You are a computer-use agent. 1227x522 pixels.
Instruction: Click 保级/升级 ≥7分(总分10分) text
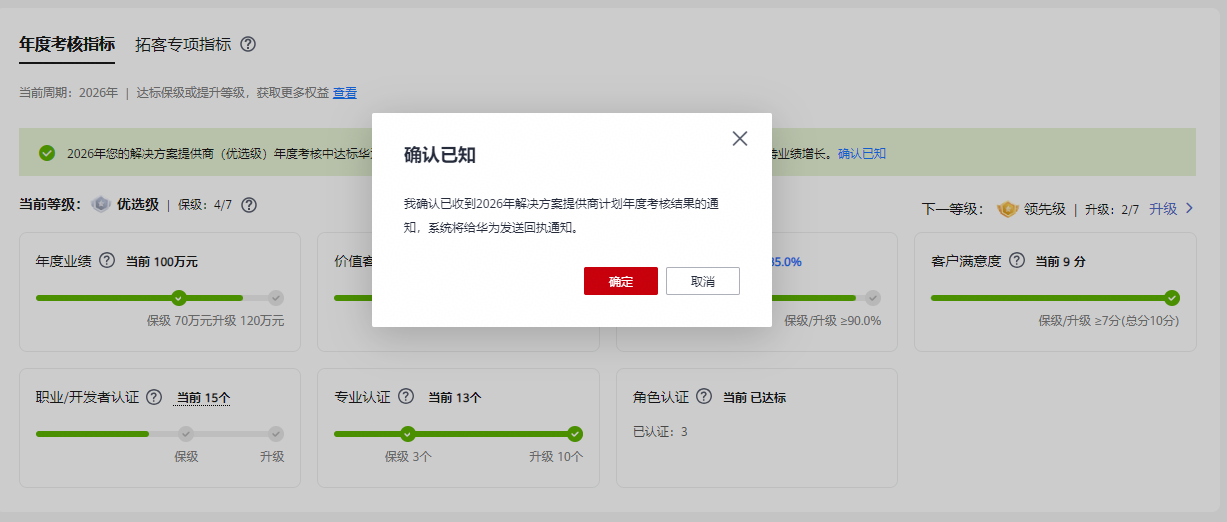(1108, 321)
